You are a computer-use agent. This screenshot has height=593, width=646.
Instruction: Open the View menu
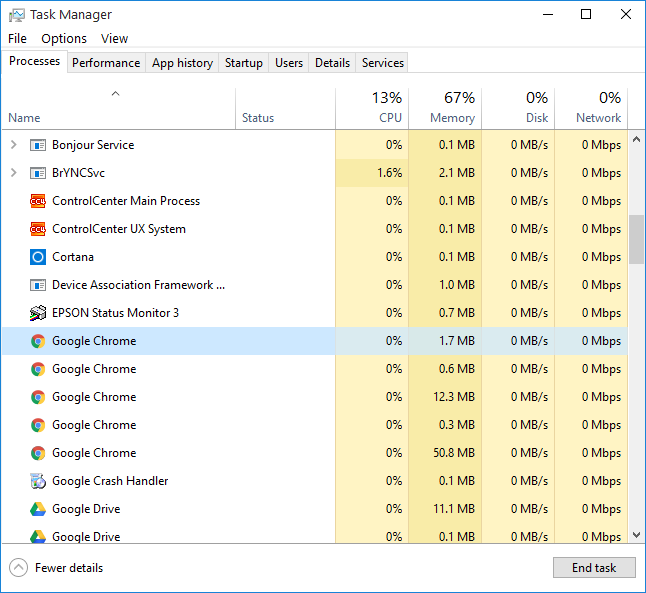coord(115,39)
